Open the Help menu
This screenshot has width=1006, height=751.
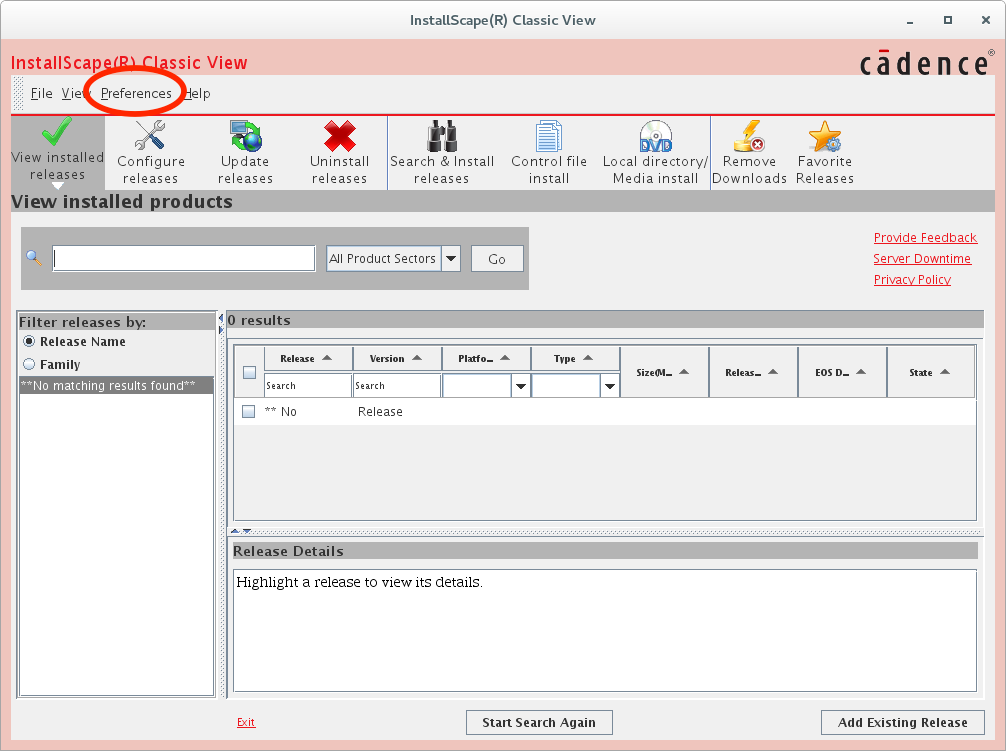pyautogui.click(x=198, y=94)
